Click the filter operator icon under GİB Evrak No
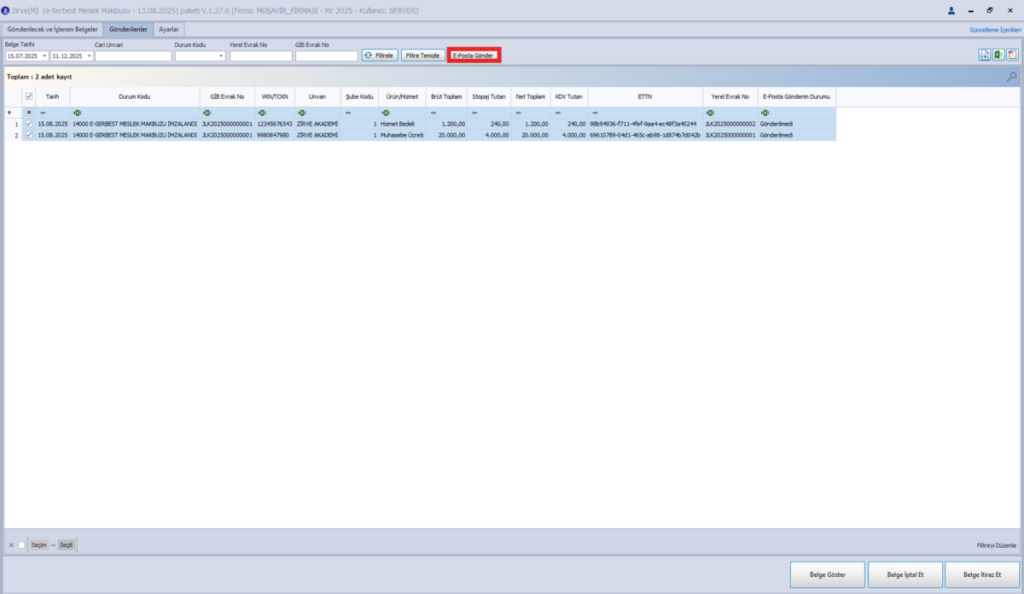 [x=206, y=113]
